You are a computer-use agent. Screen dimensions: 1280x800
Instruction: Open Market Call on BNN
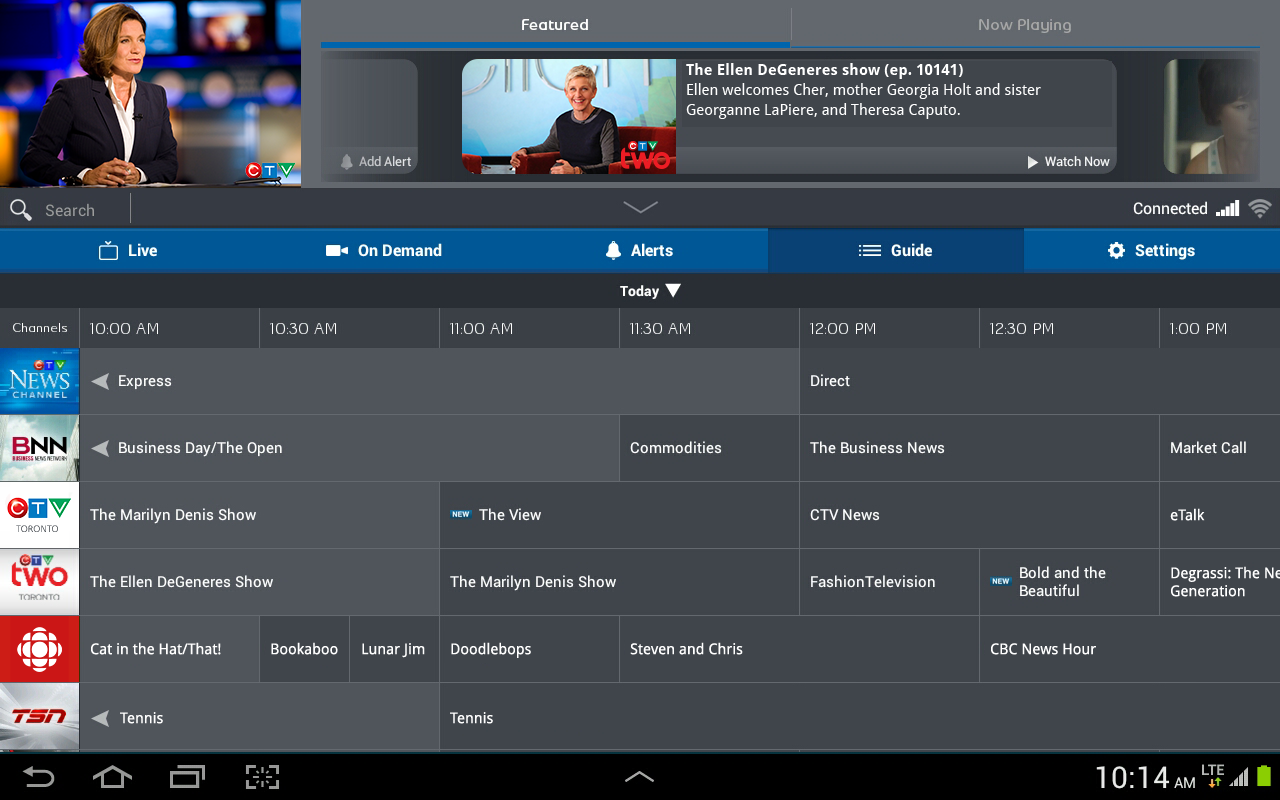tap(1220, 448)
